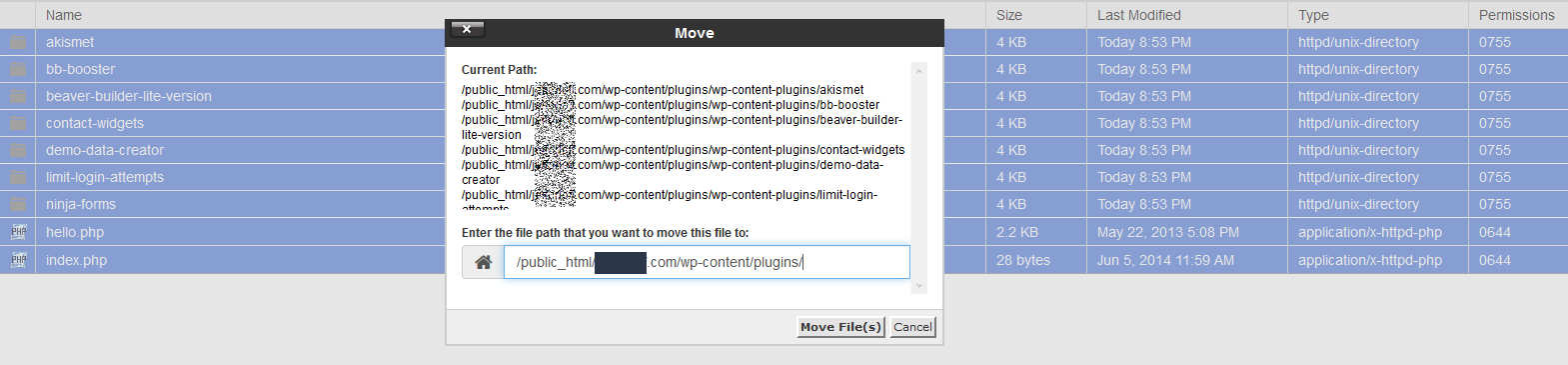
Task: Click the contact-widgets folder icon
Action: [x=18, y=123]
